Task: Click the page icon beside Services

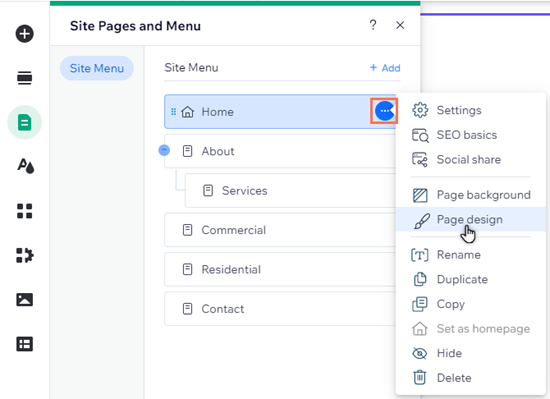Action: [208, 191]
